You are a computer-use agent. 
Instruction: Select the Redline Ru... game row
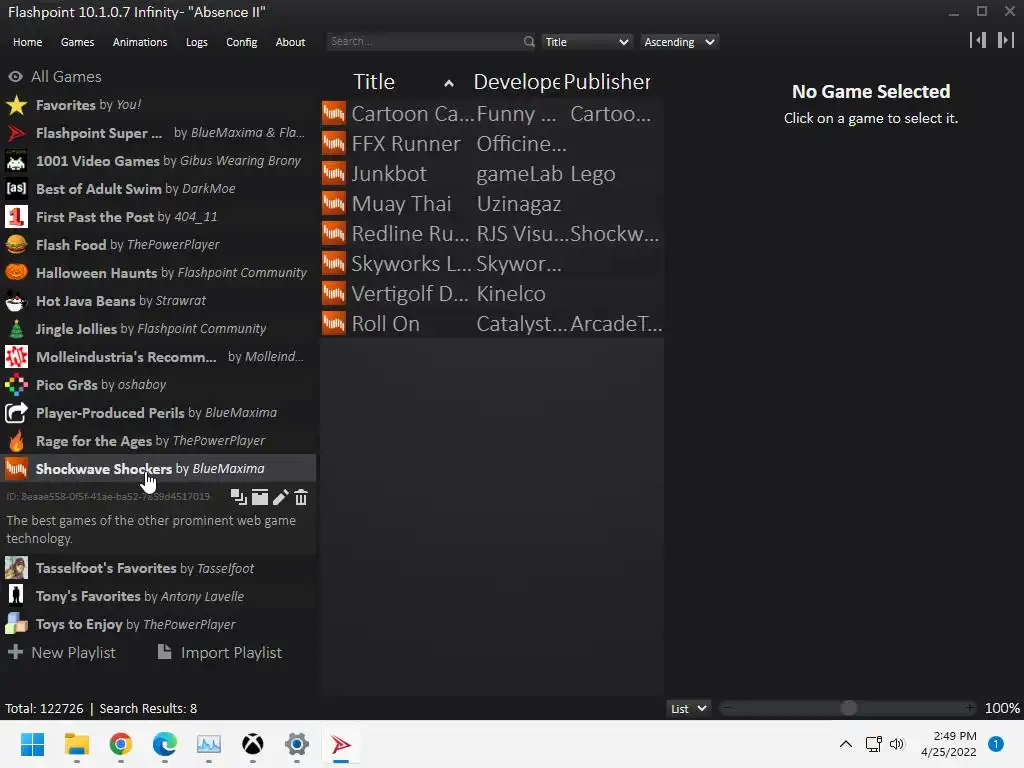(x=492, y=234)
